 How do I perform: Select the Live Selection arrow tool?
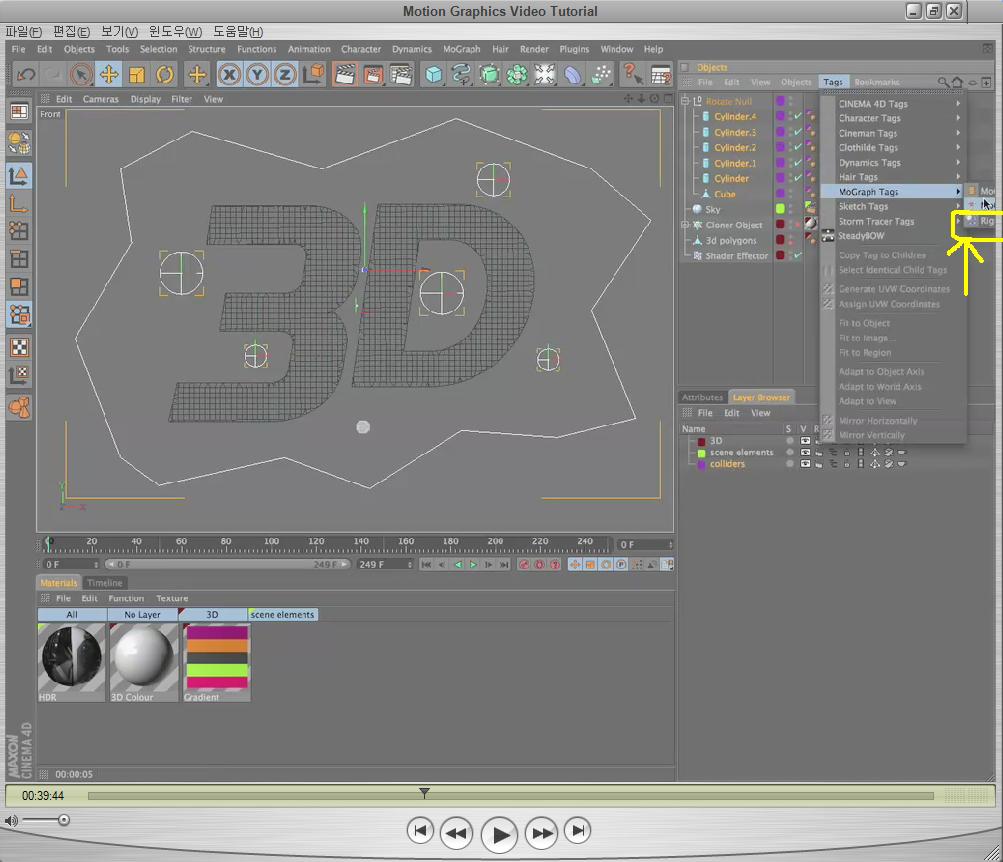pyautogui.click(x=81, y=75)
